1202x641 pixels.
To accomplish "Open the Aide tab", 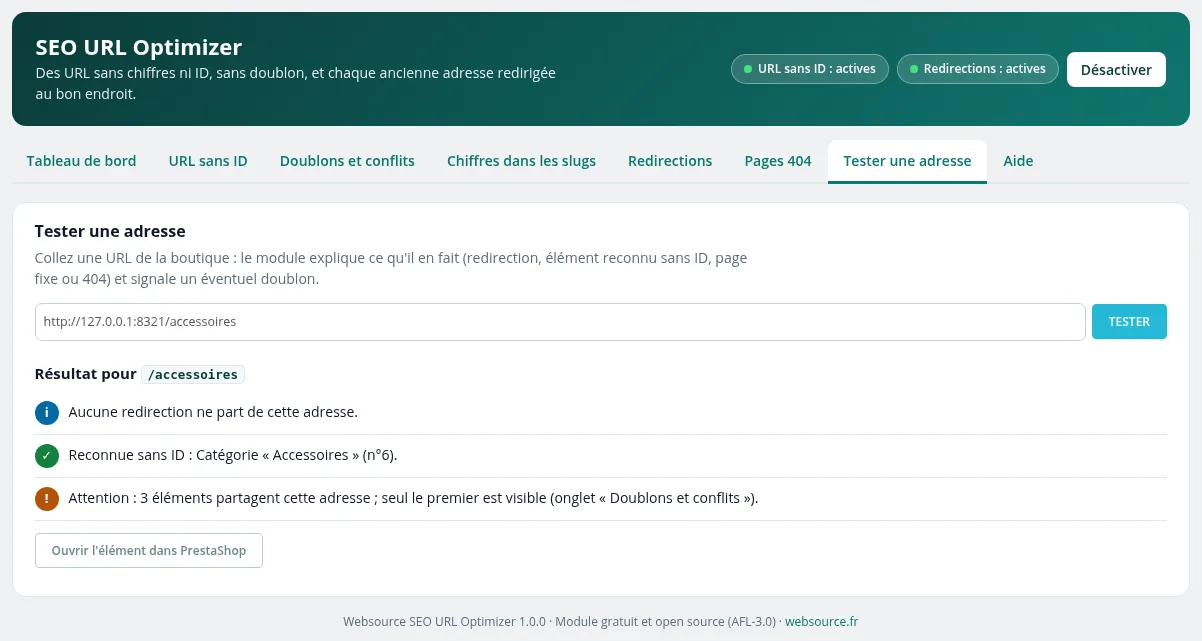I will click(1018, 161).
